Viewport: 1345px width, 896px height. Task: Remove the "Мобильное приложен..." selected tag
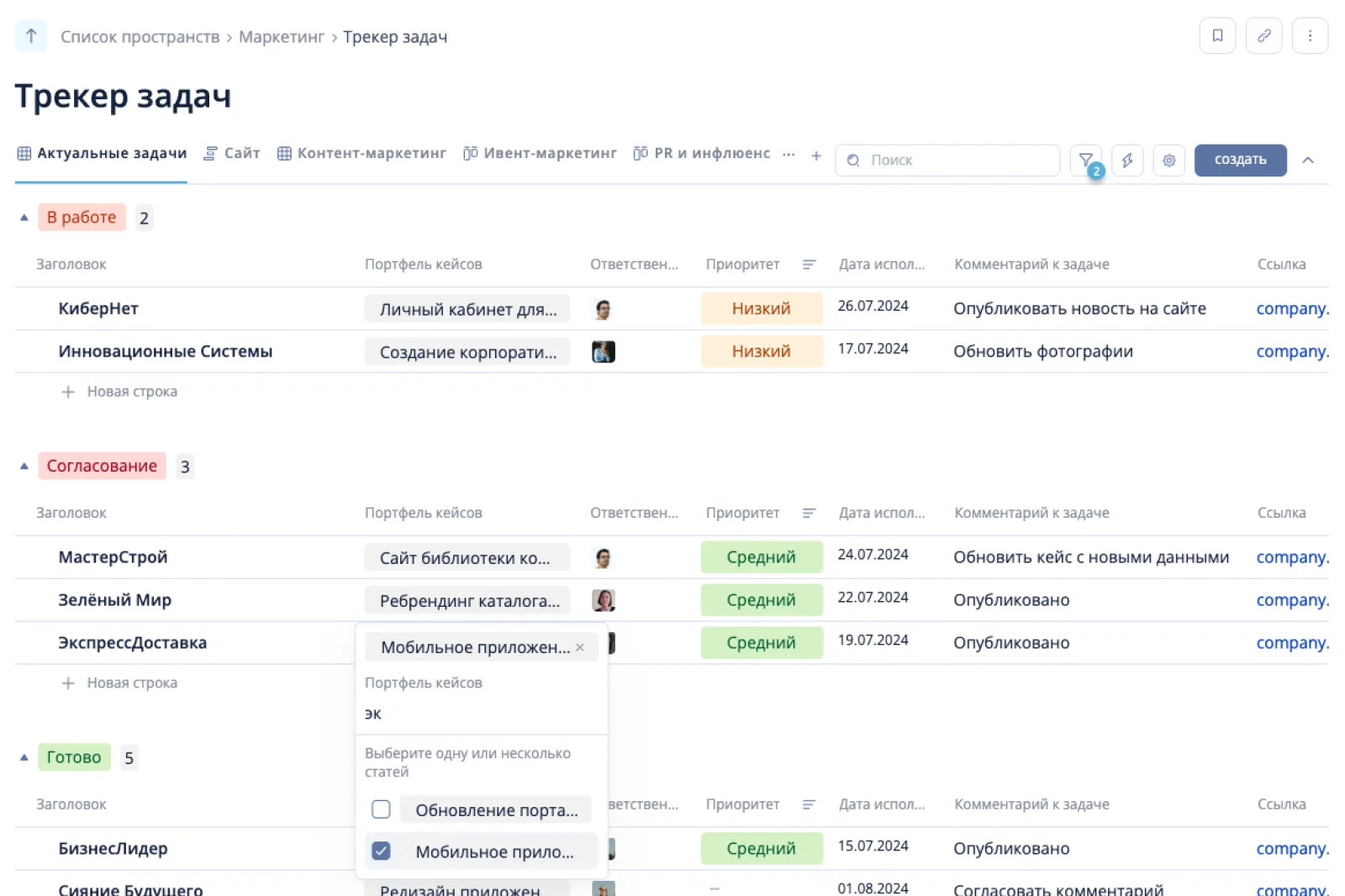(580, 647)
